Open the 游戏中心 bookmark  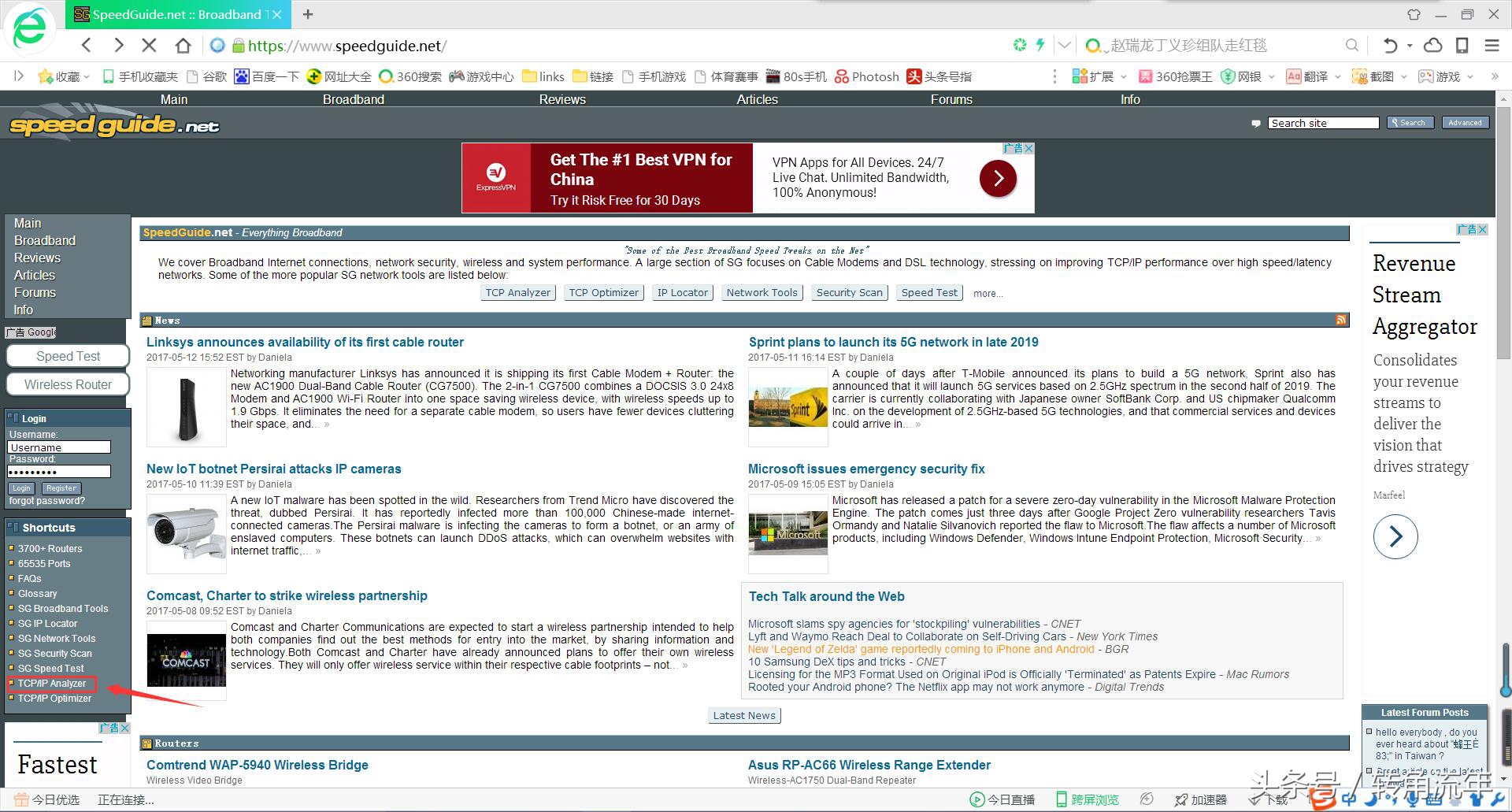coord(481,76)
